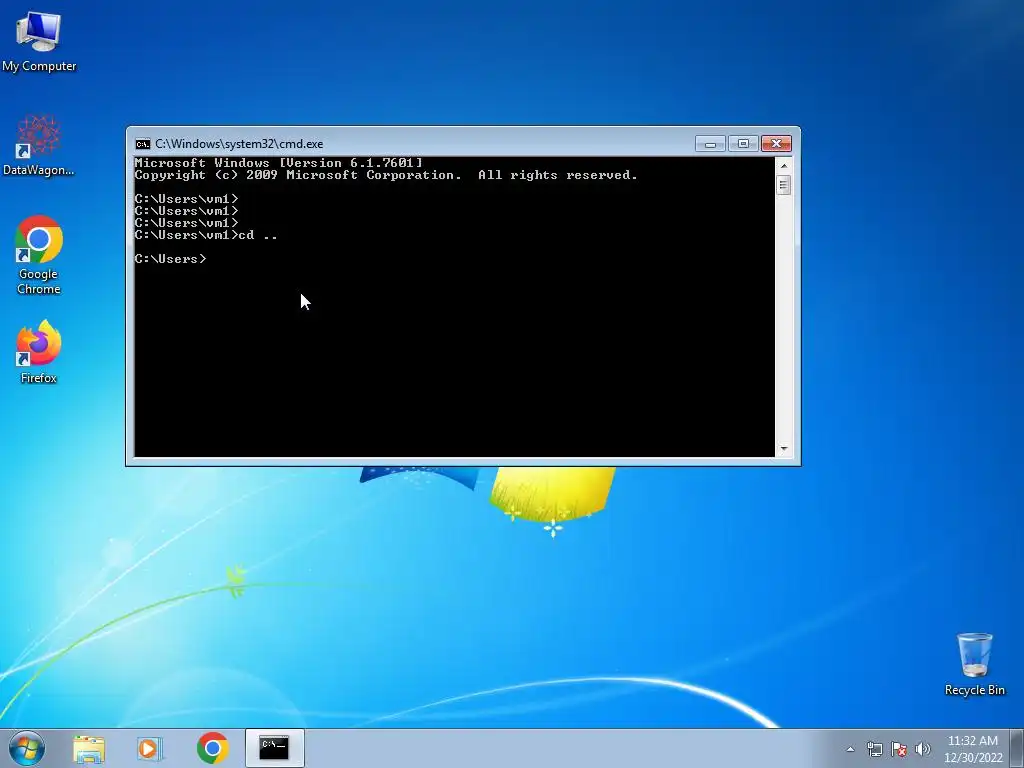
Task: Open the volume speaker tray icon
Action: click(x=923, y=749)
